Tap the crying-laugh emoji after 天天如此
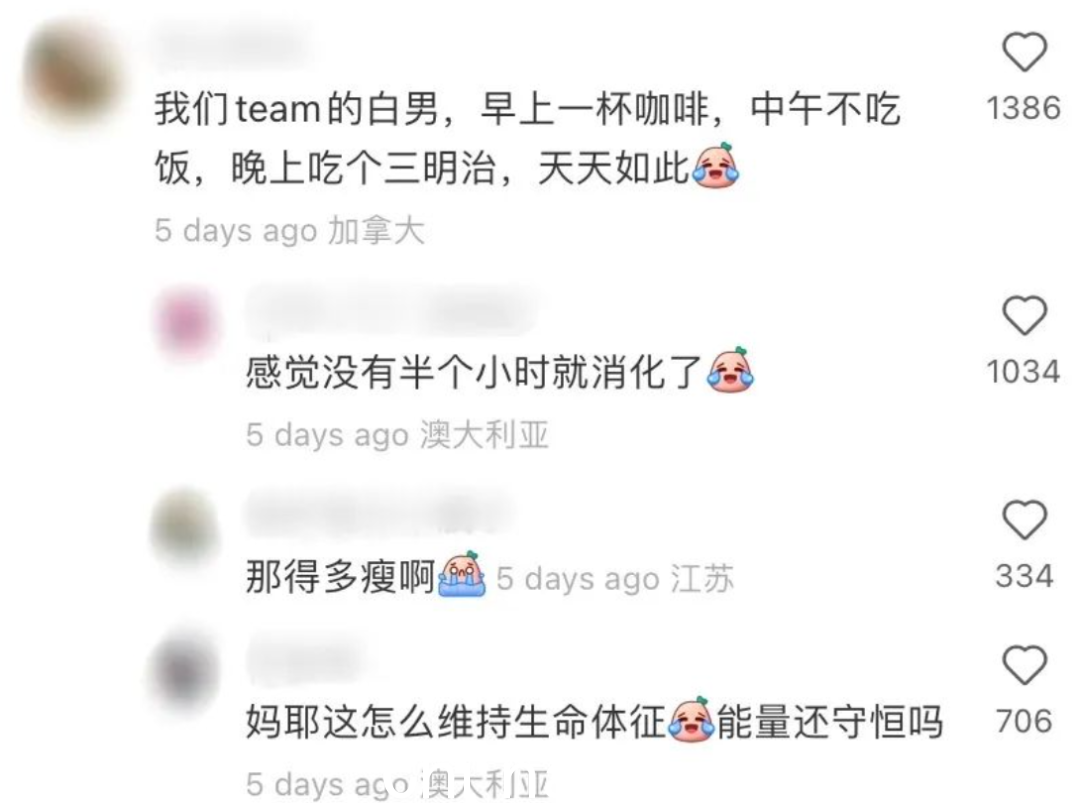This screenshot has height=803, width=1080. tap(716, 165)
